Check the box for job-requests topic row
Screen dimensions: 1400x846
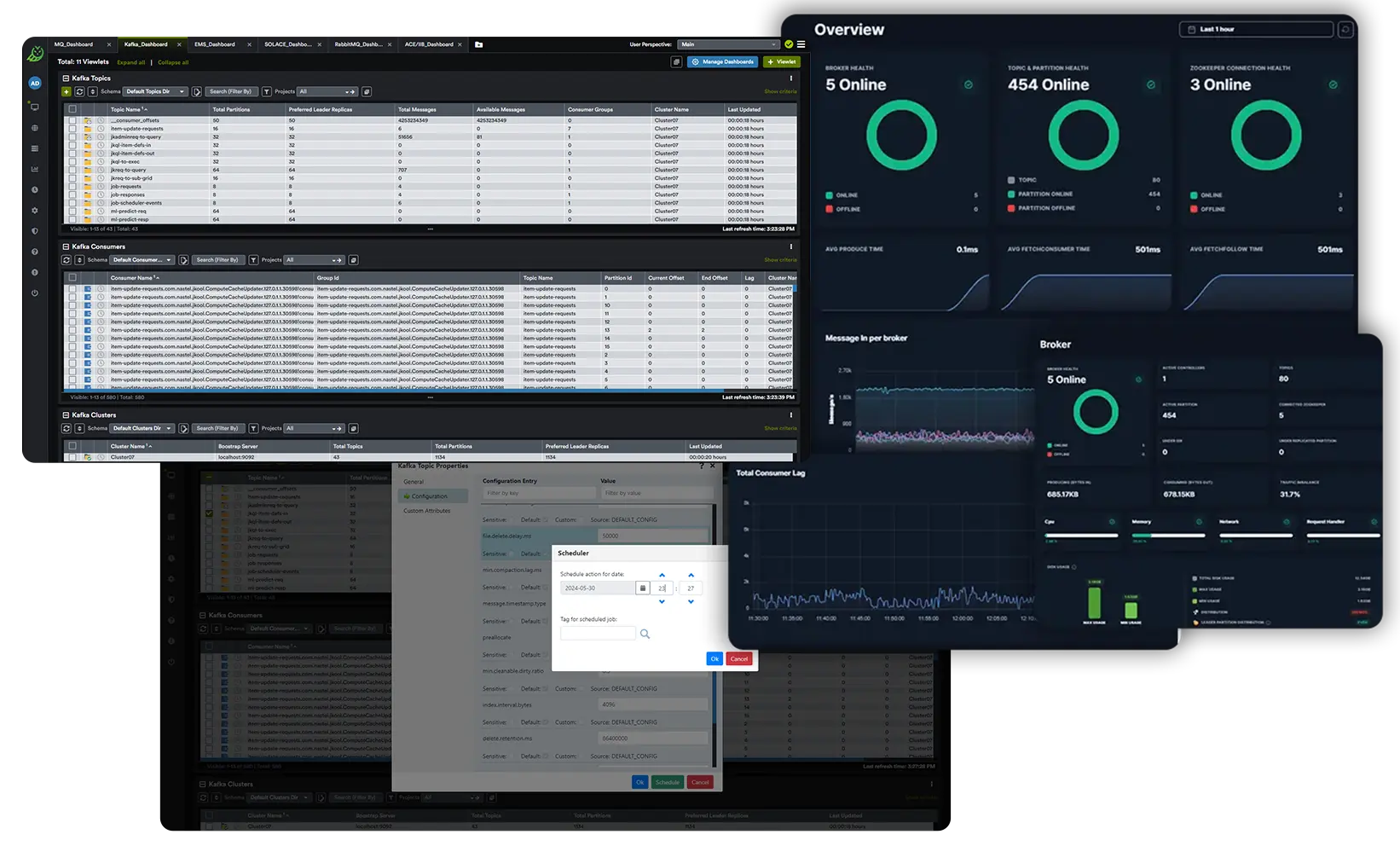(72, 186)
